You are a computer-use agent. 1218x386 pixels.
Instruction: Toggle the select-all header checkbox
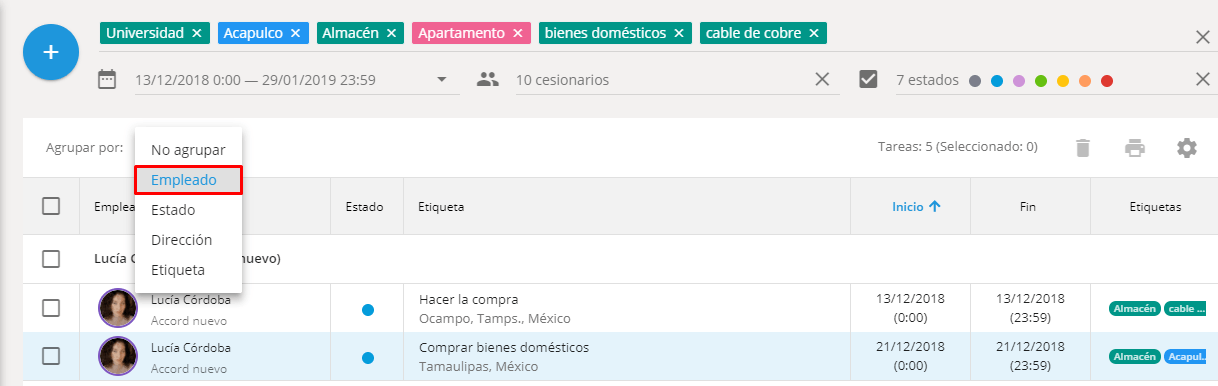pos(51,206)
